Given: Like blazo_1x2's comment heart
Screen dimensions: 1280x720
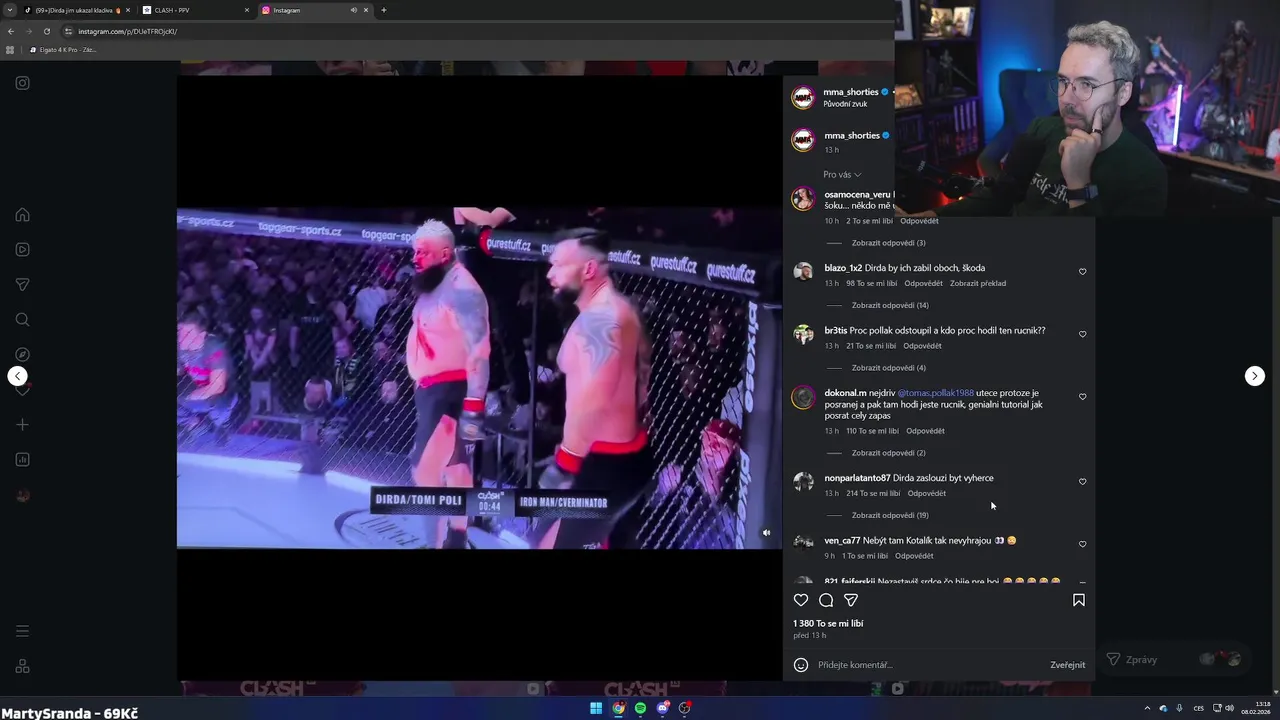Looking at the screenshot, I should [1082, 272].
